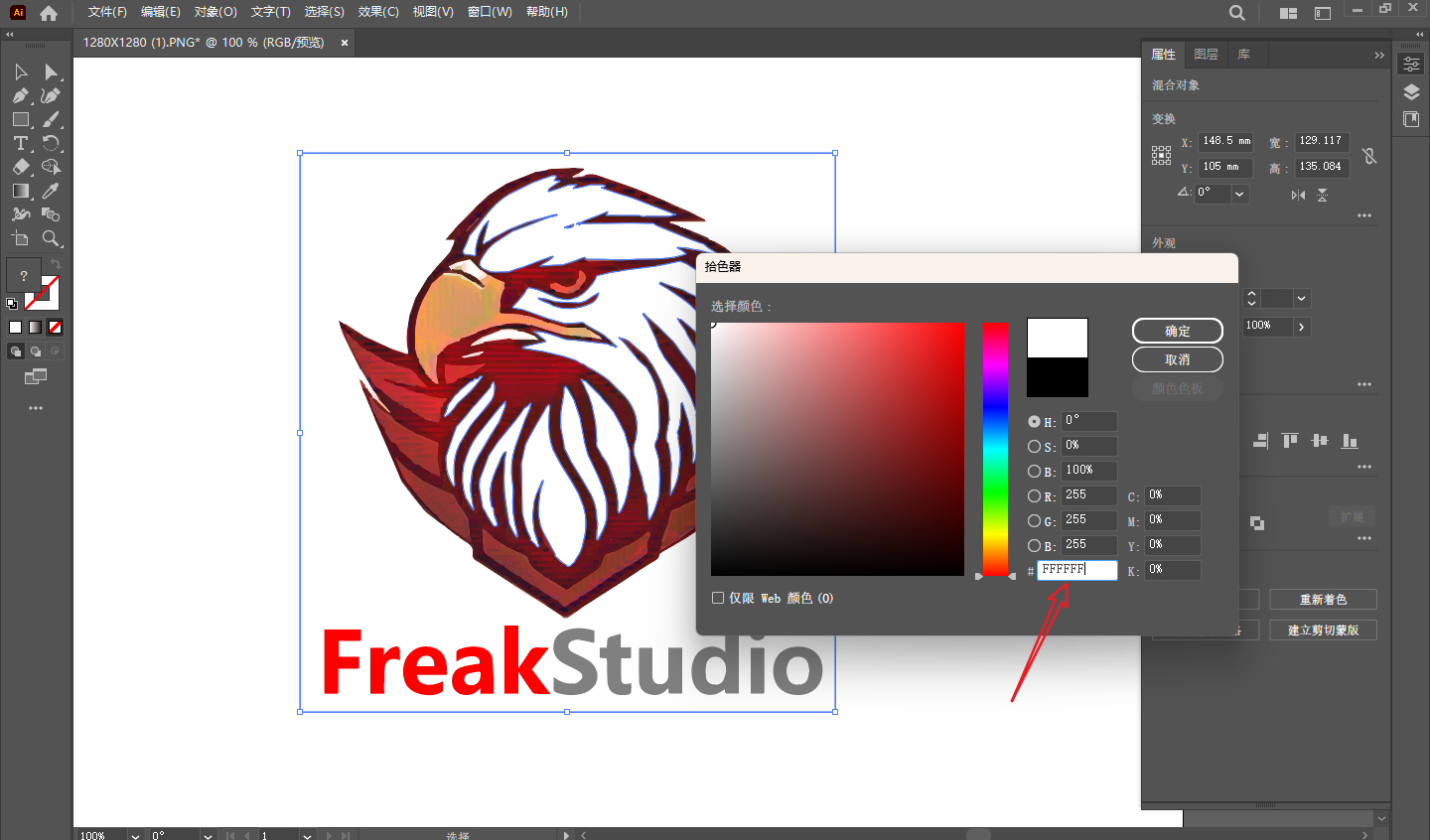This screenshot has width=1430, height=840.
Task: Flip selection horizontally in Transform section
Action: coord(1298,195)
